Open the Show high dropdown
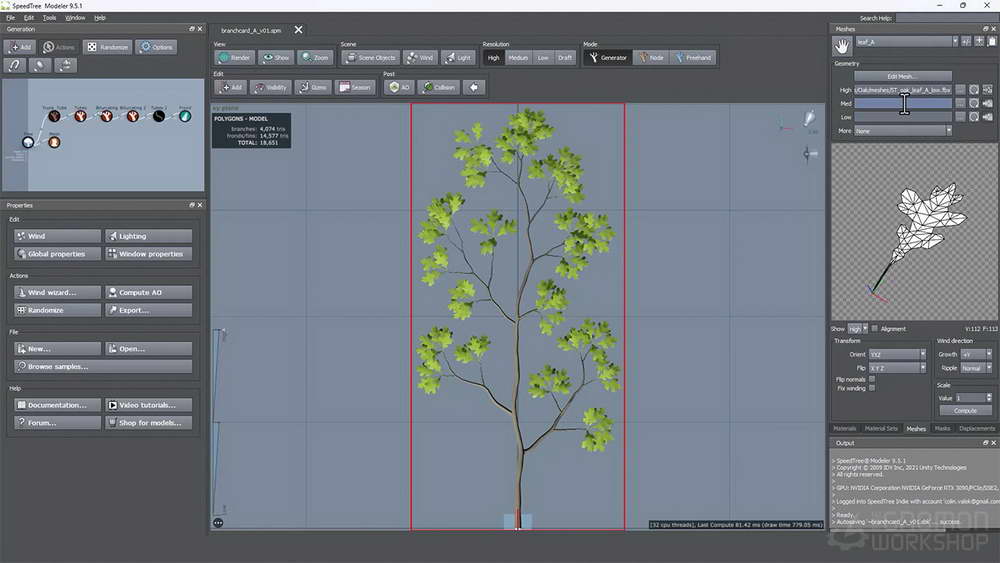The width and height of the screenshot is (1000, 563). 857,329
